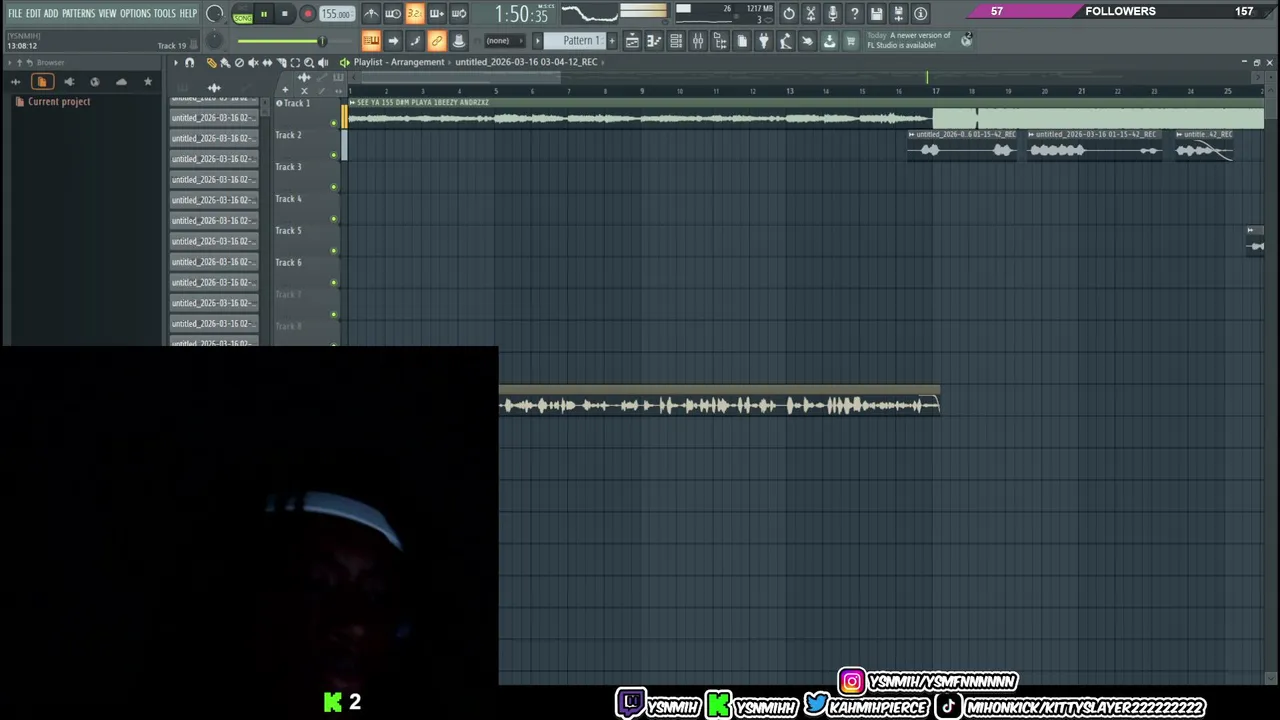The height and width of the screenshot is (720, 1280).
Task: Open the project picker icon
Action: click(x=742, y=41)
